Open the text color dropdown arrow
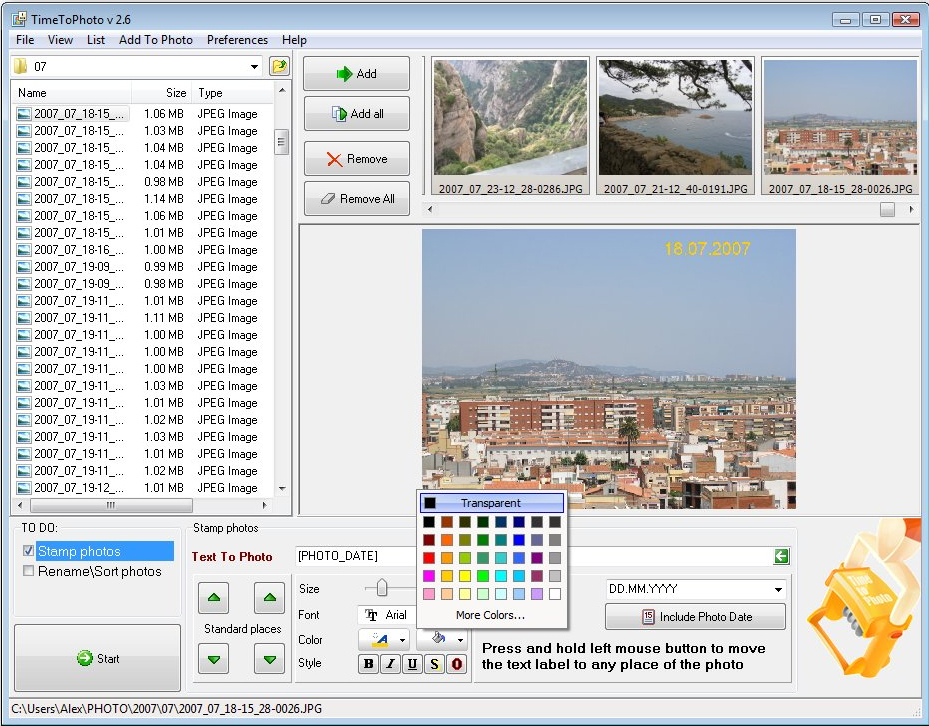 pos(403,640)
